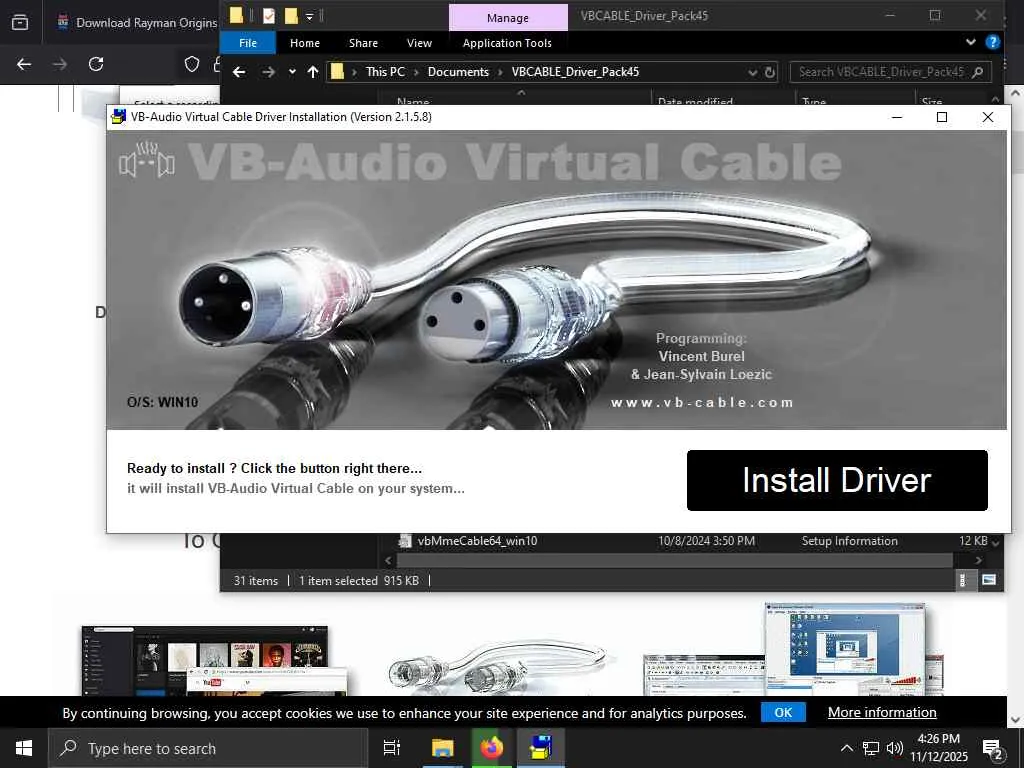Click Explorer horizontal scrollbar right arrow
Image resolution: width=1024 pixels, height=768 pixels.
pyautogui.click(x=978, y=560)
